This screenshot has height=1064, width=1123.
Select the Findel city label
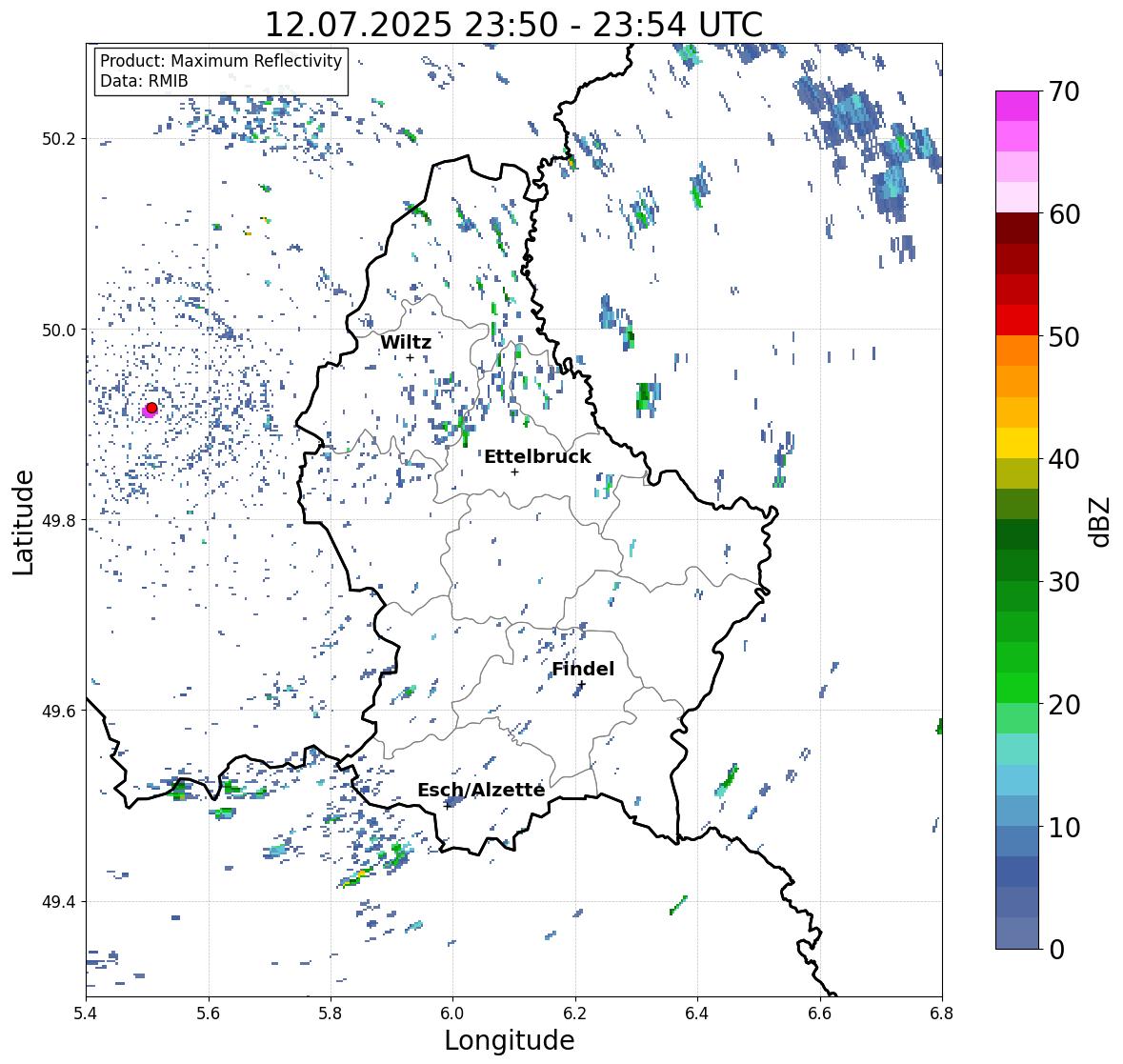click(583, 669)
